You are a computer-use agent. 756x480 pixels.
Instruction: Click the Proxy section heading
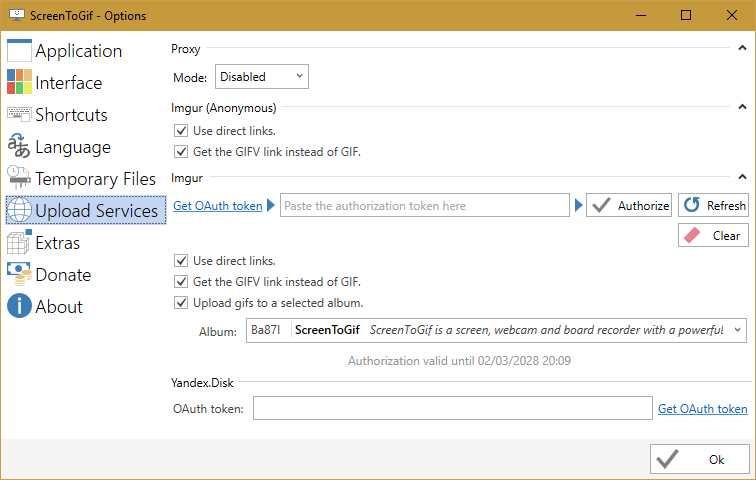(186, 49)
